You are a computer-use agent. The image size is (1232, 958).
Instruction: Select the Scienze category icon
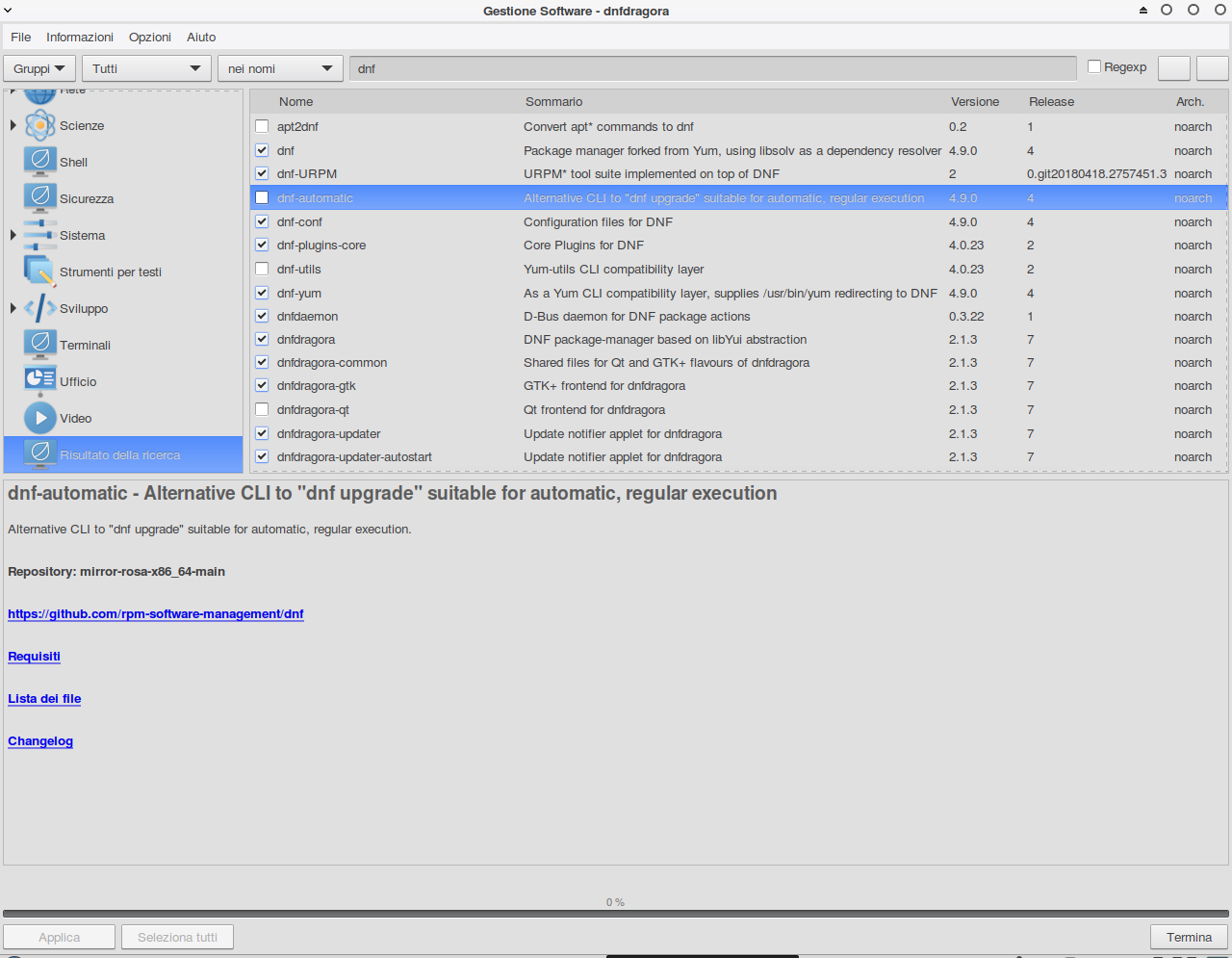(x=39, y=125)
